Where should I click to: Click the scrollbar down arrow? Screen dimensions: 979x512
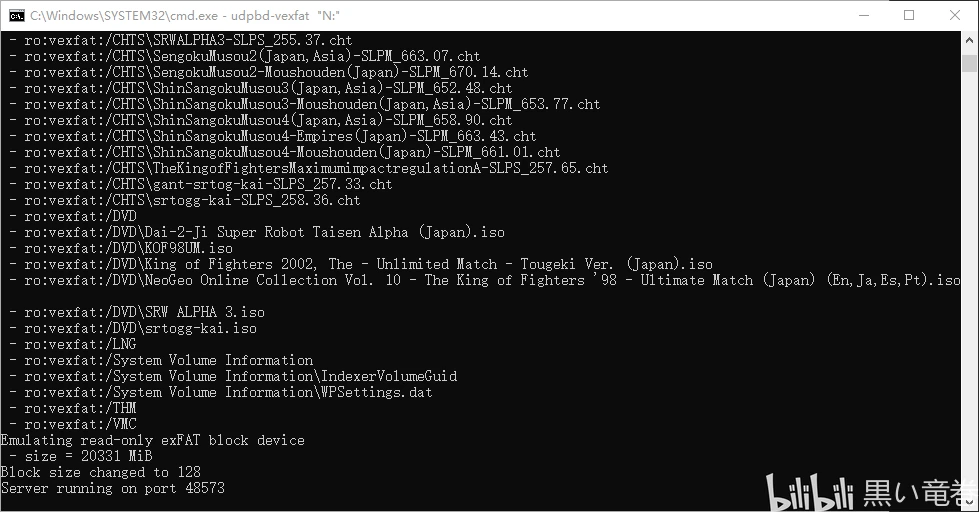[x=970, y=501]
